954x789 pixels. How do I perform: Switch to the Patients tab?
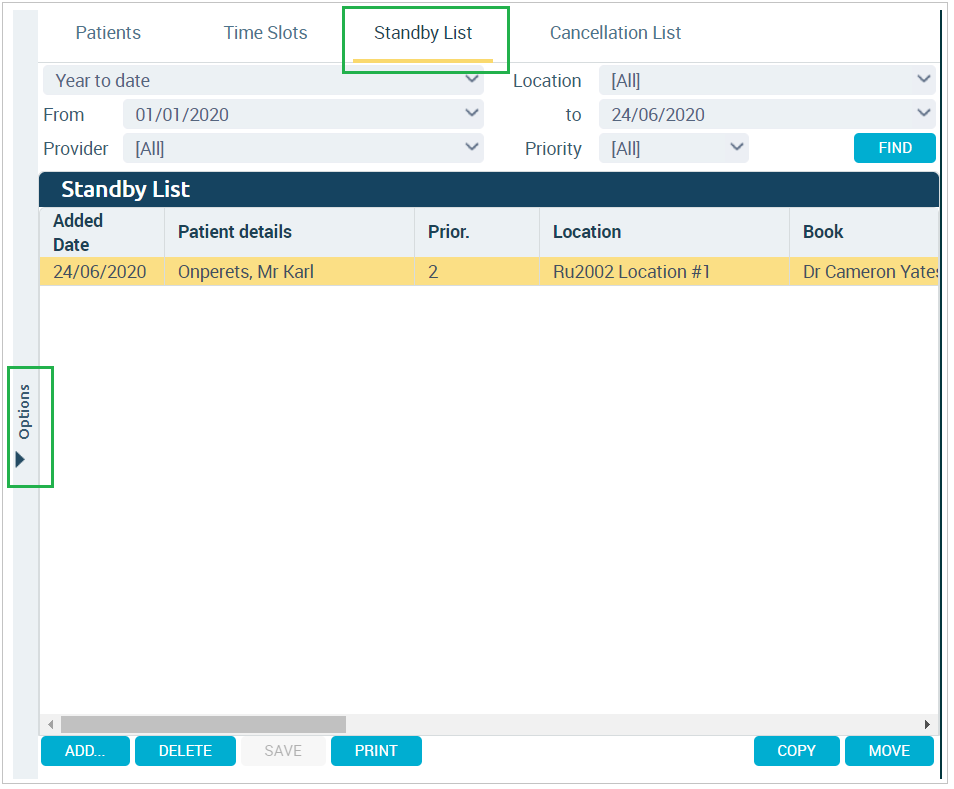108,33
